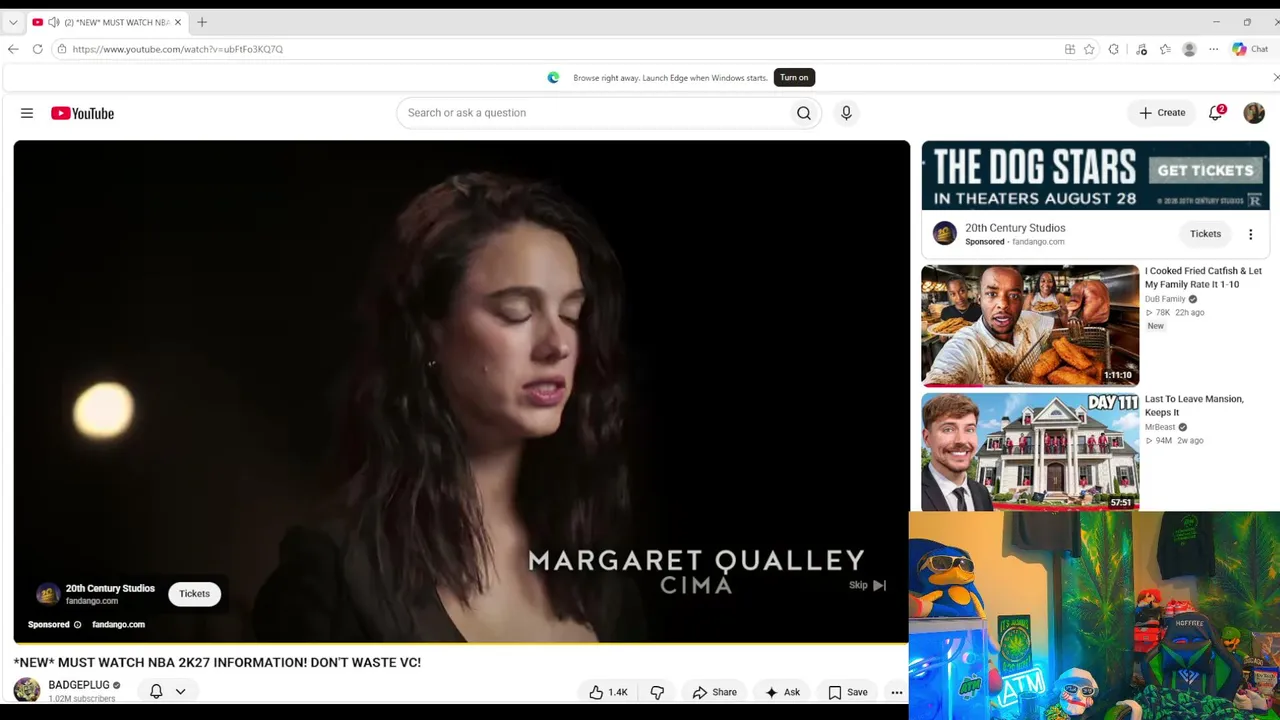Open the YouTube hamburger guide menu
Image resolution: width=1280 pixels, height=720 pixels.
point(27,113)
